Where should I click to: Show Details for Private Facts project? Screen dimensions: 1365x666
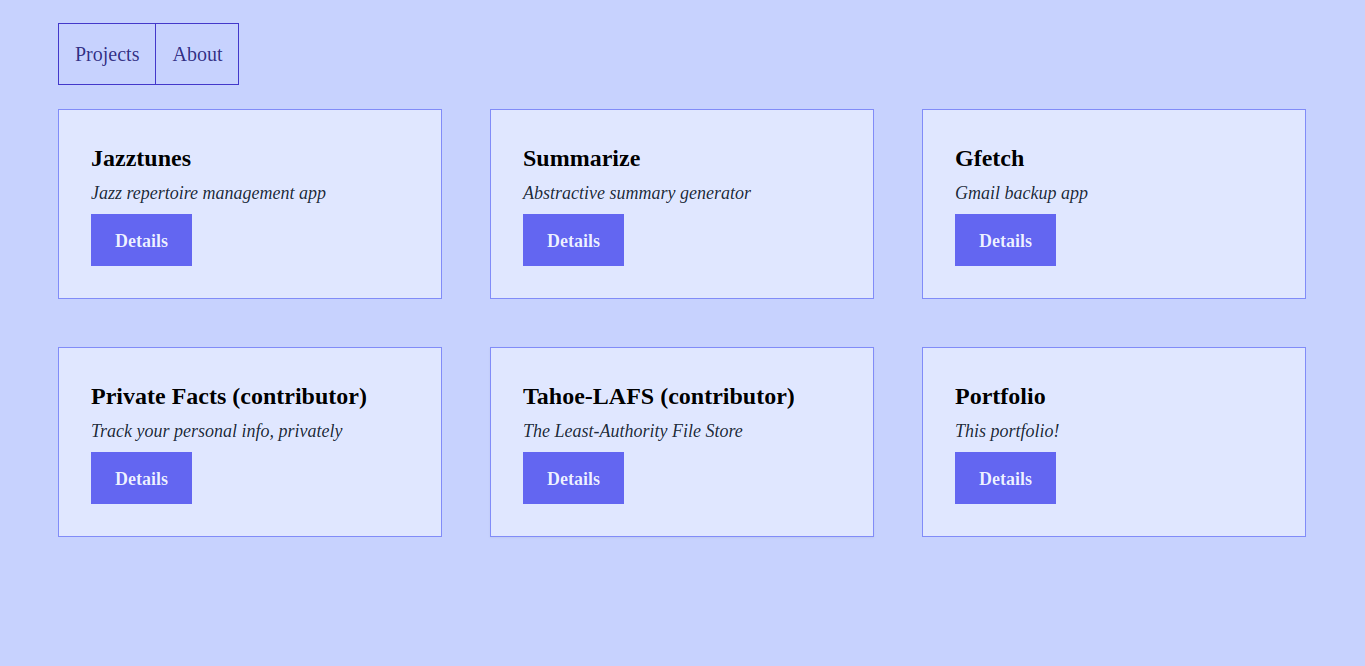click(x=141, y=478)
